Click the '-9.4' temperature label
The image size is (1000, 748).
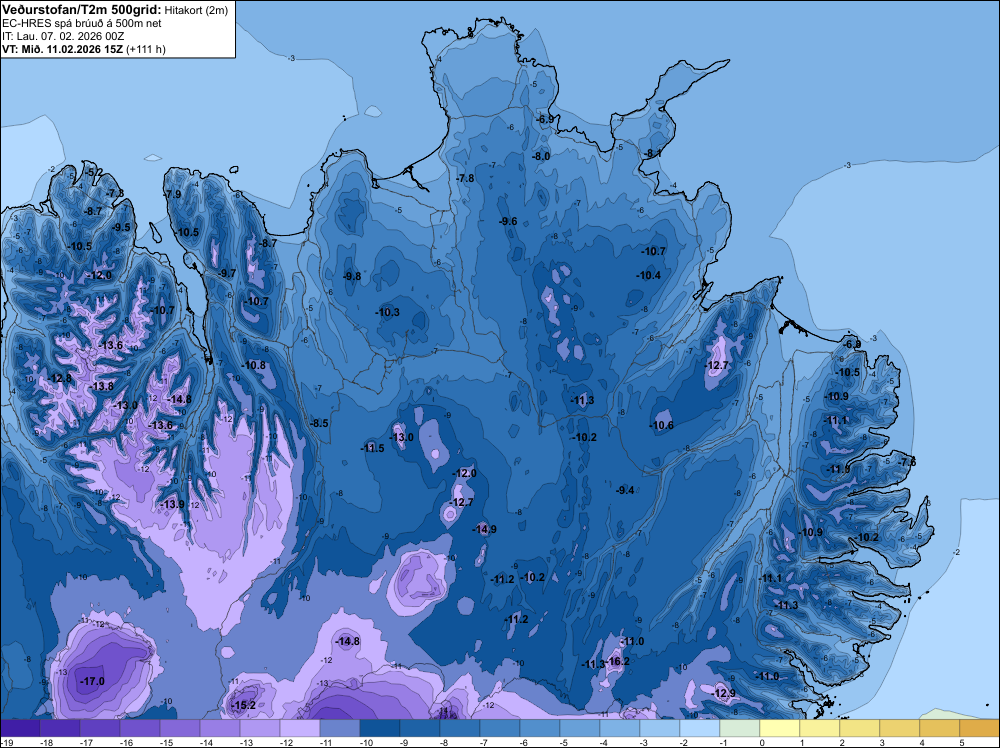click(x=625, y=490)
